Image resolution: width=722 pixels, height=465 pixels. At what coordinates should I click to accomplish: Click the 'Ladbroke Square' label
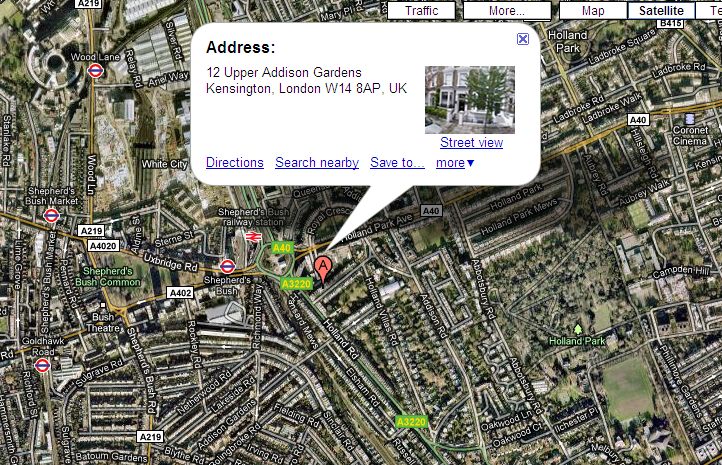click(x=622, y=46)
